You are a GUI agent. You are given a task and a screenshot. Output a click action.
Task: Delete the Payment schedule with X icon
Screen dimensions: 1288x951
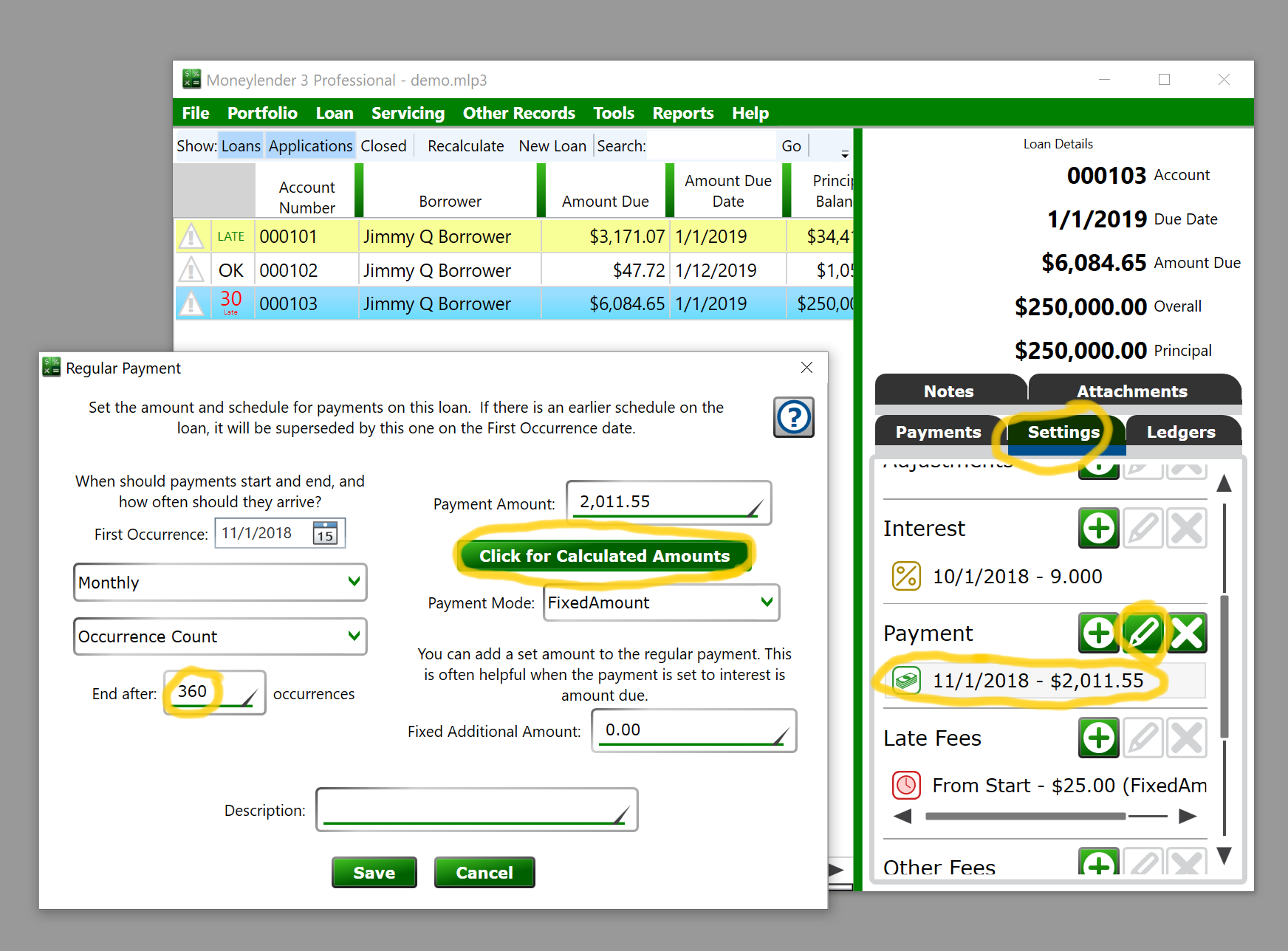[1187, 633]
